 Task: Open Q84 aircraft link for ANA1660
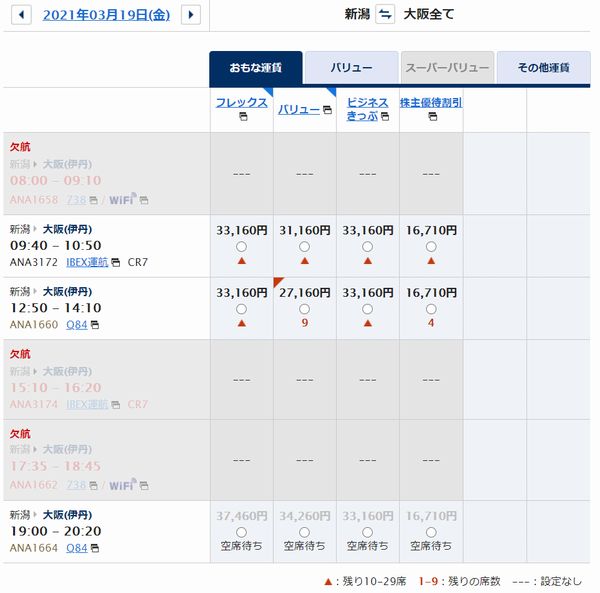77,325
